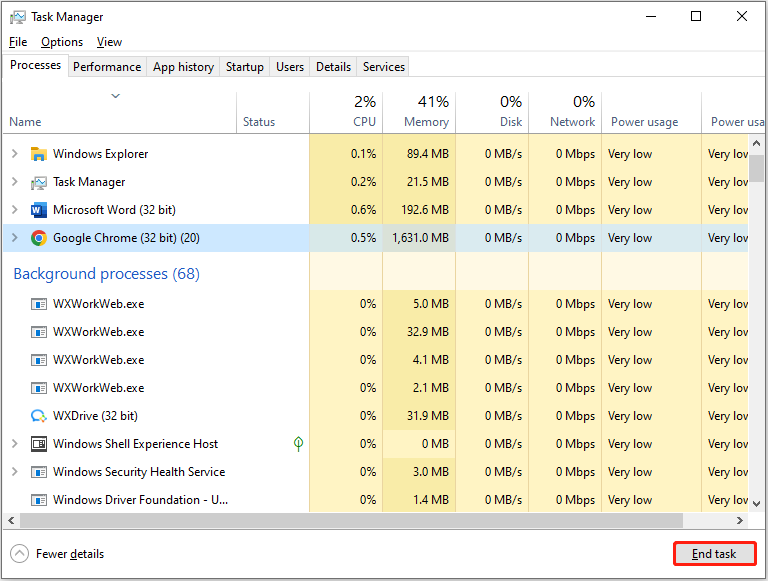Click the horizontal scrollbar right arrow
Screen dimensions: 768x581
point(740,521)
